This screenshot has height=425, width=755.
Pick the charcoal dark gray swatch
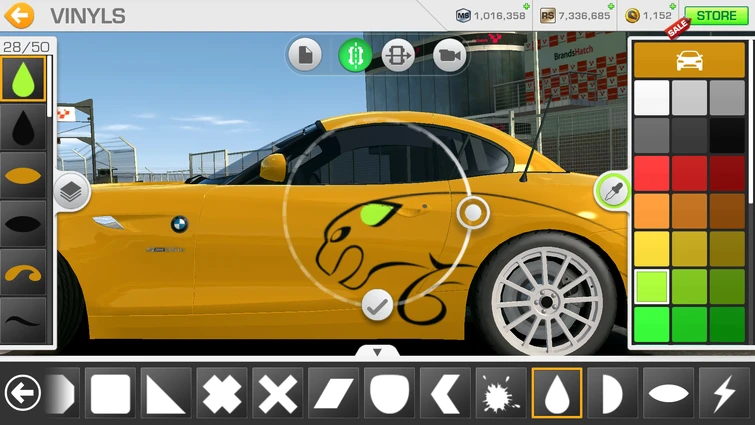(x=689, y=135)
